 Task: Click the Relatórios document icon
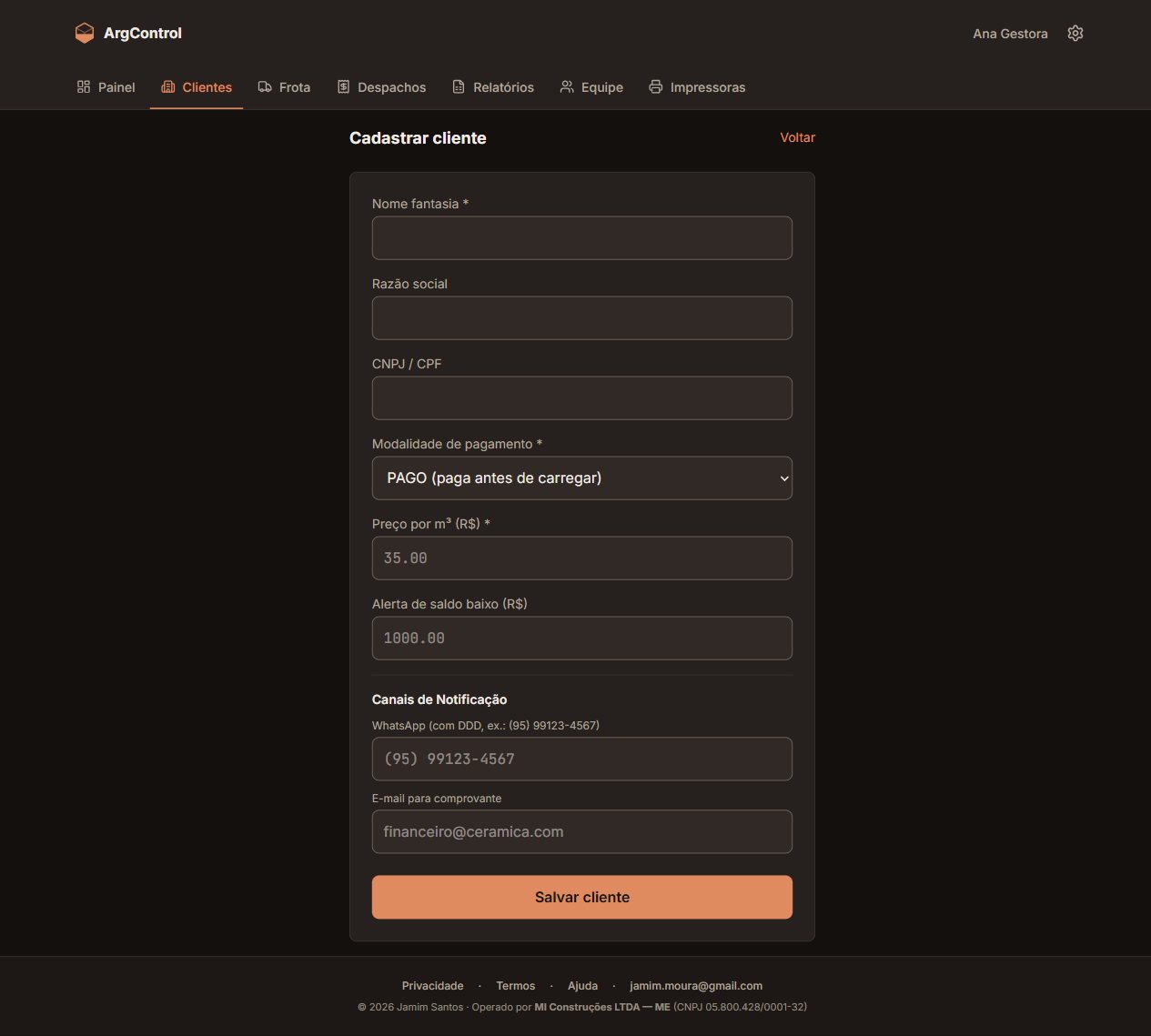point(459,87)
